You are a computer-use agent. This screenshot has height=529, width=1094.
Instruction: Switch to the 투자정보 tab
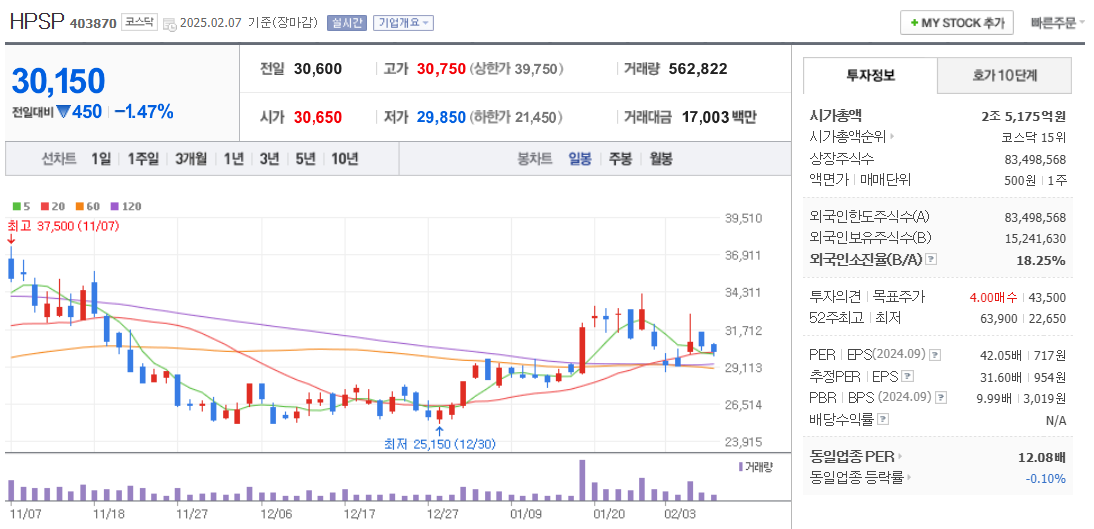[x=870, y=75]
